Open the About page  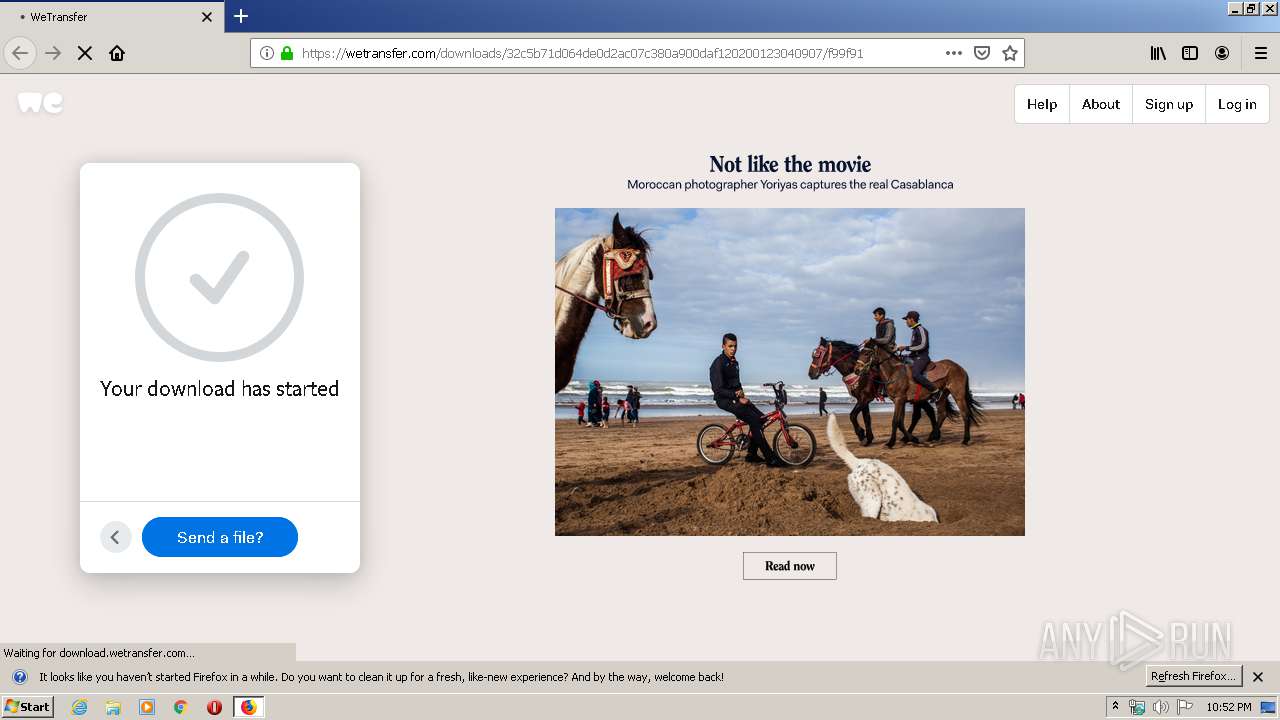1101,104
